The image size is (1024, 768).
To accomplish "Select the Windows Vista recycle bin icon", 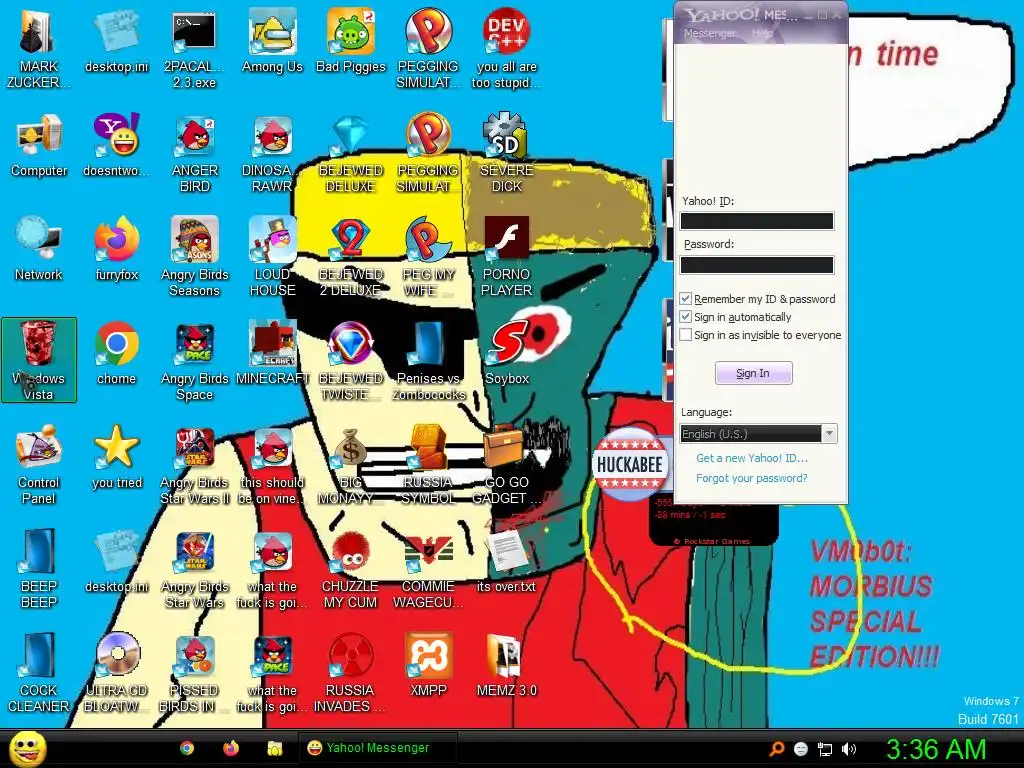I will pyautogui.click(x=39, y=360).
